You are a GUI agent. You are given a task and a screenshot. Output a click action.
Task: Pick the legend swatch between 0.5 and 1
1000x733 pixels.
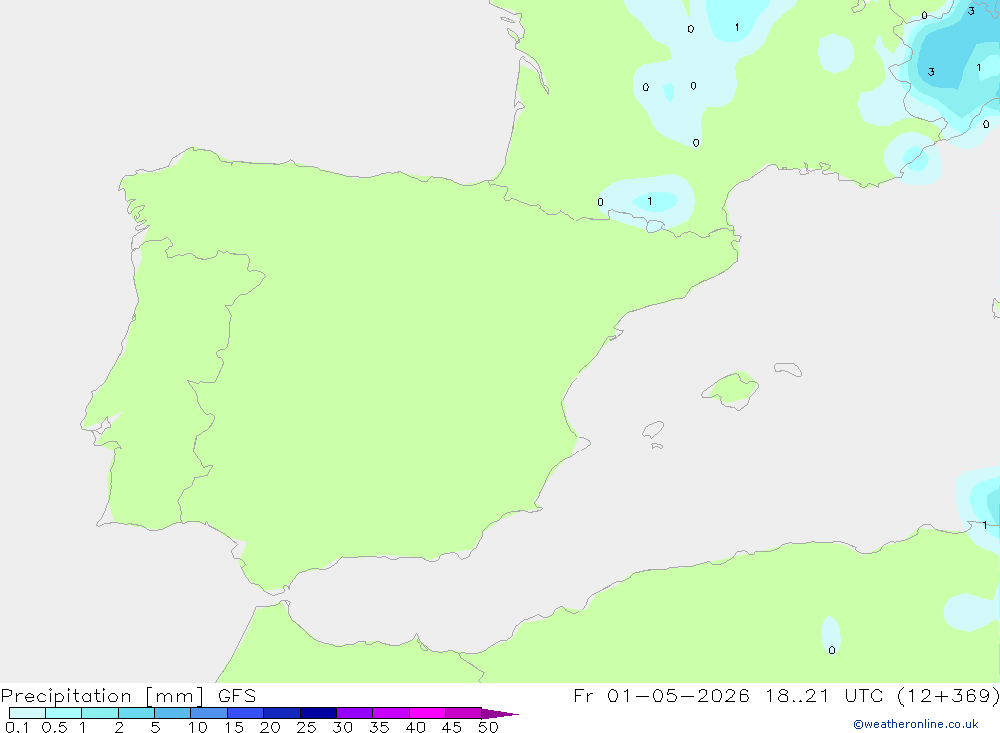click(64, 713)
